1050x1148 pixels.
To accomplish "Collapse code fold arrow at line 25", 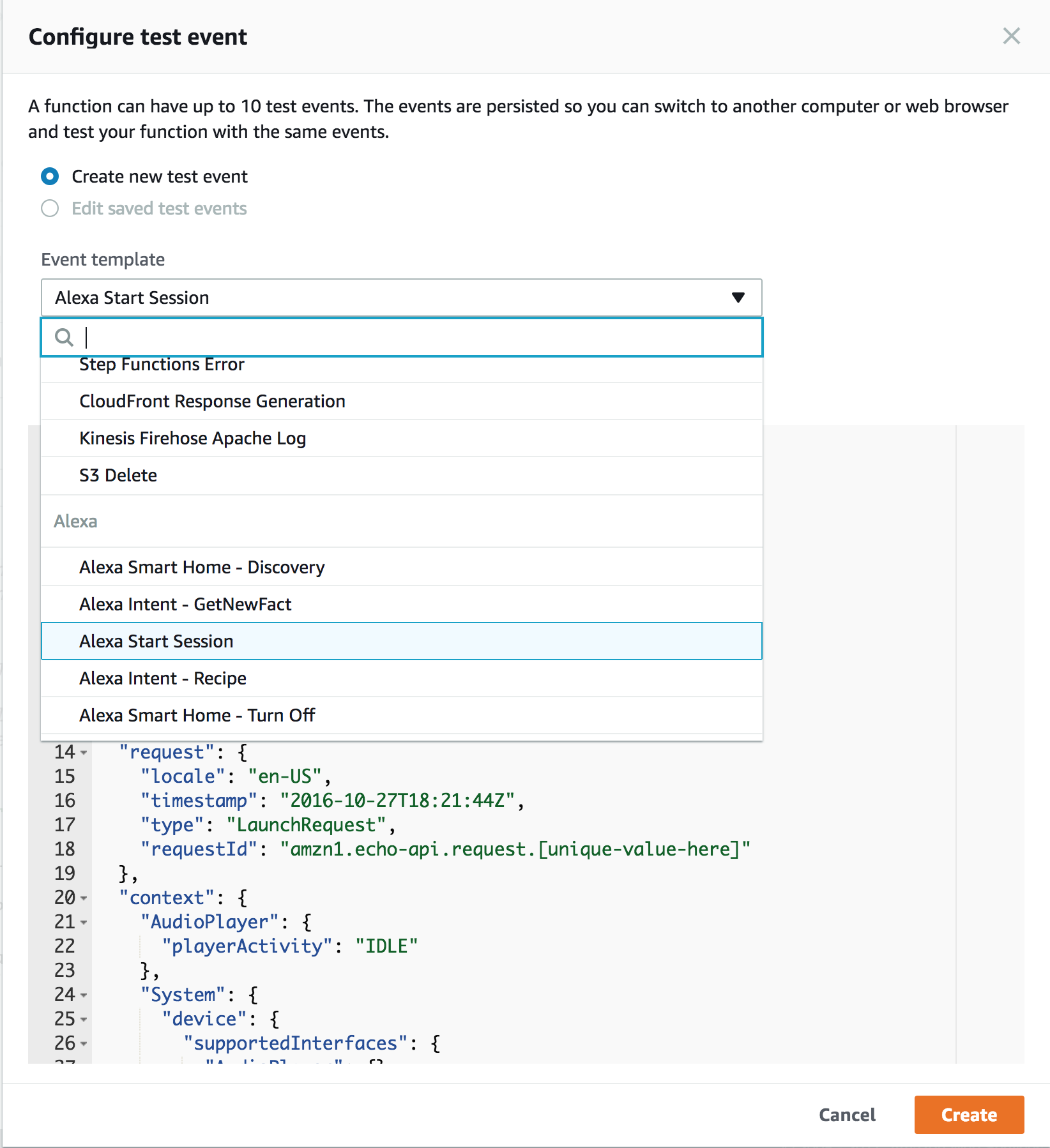I will (x=84, y=1020).
